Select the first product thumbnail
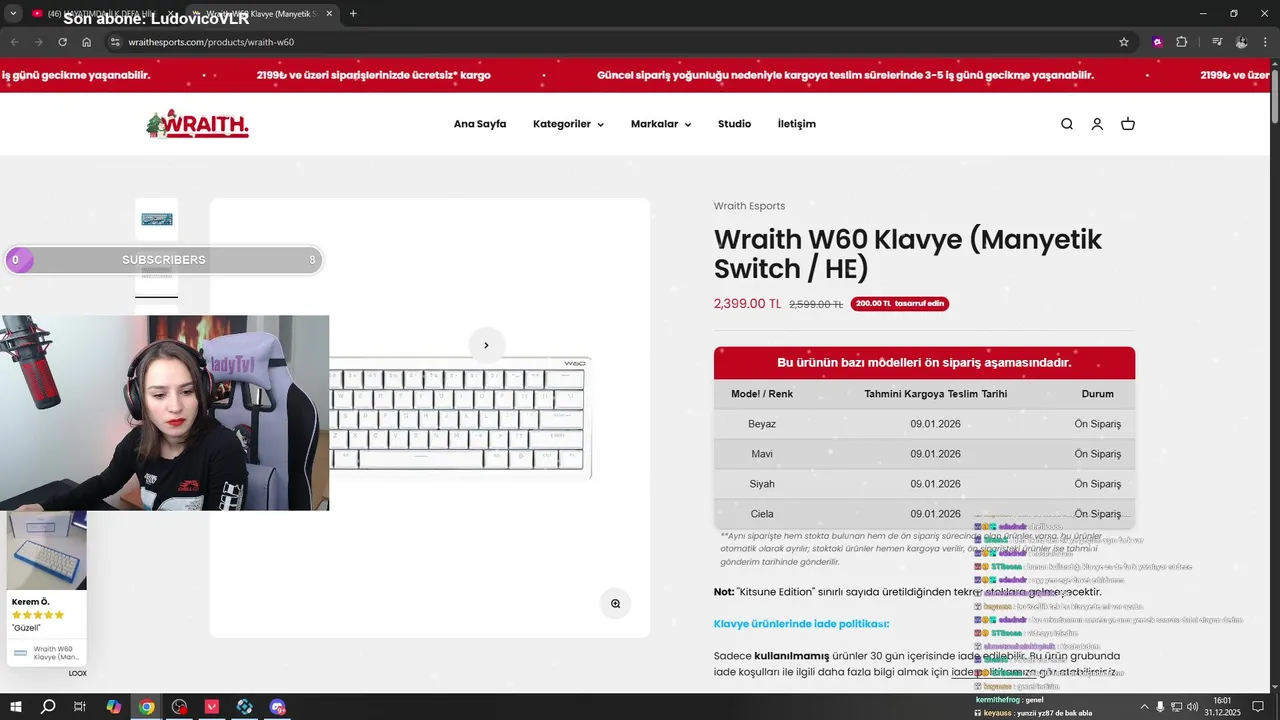The image size is (1280, 720). [157, 219]
